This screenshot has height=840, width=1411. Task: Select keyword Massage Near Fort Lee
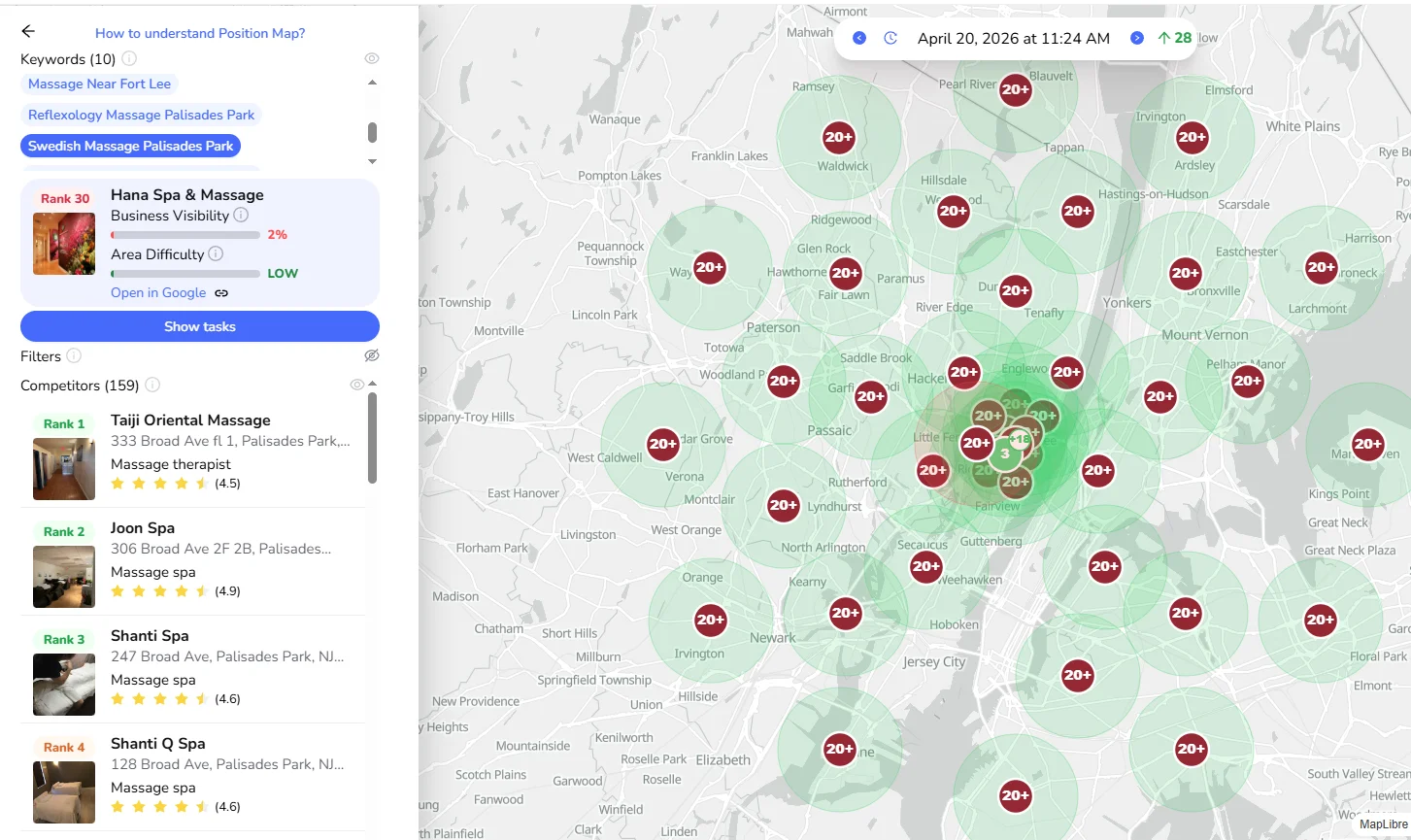point(99,84)
